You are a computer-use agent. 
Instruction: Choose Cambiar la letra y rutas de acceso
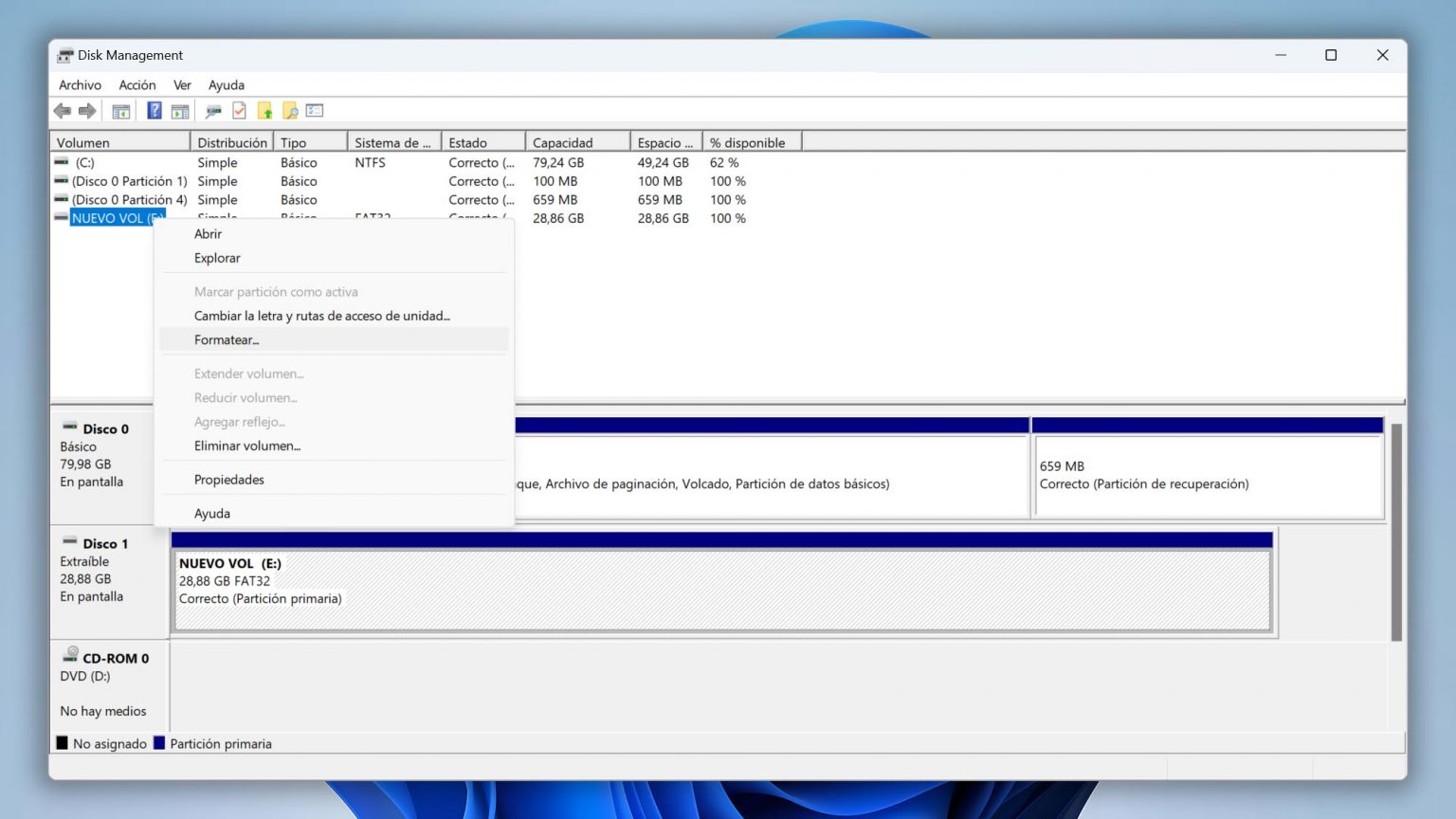click(x=321, y=316)
